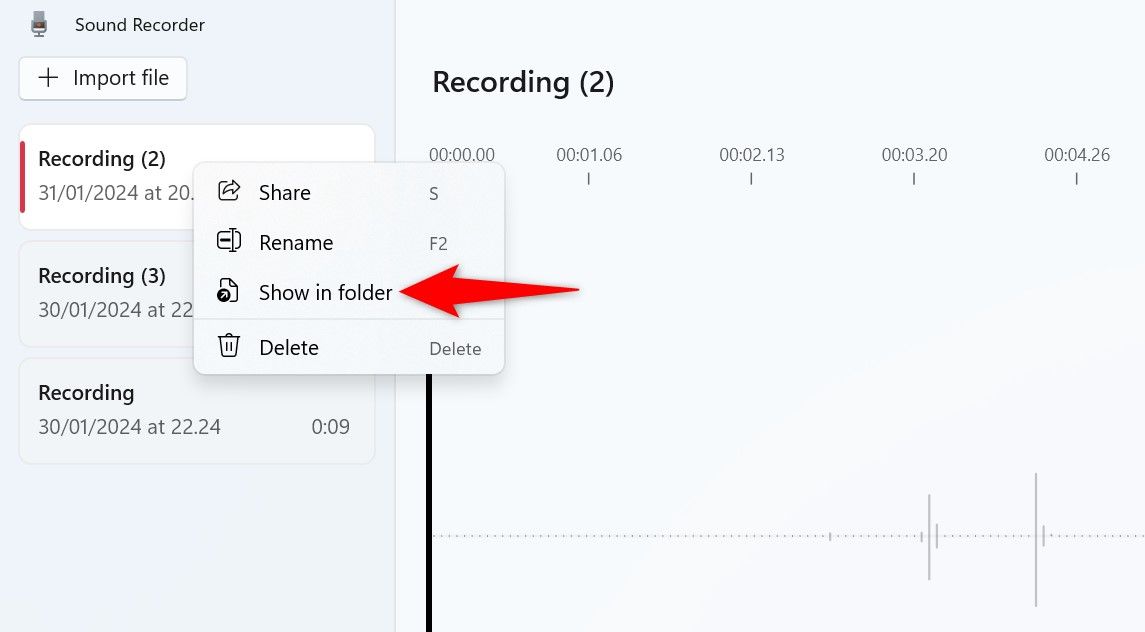
Task: Click the 00:02.13 timestamp on the timeline
Action: pyautogui.click(x=751, y=155)
